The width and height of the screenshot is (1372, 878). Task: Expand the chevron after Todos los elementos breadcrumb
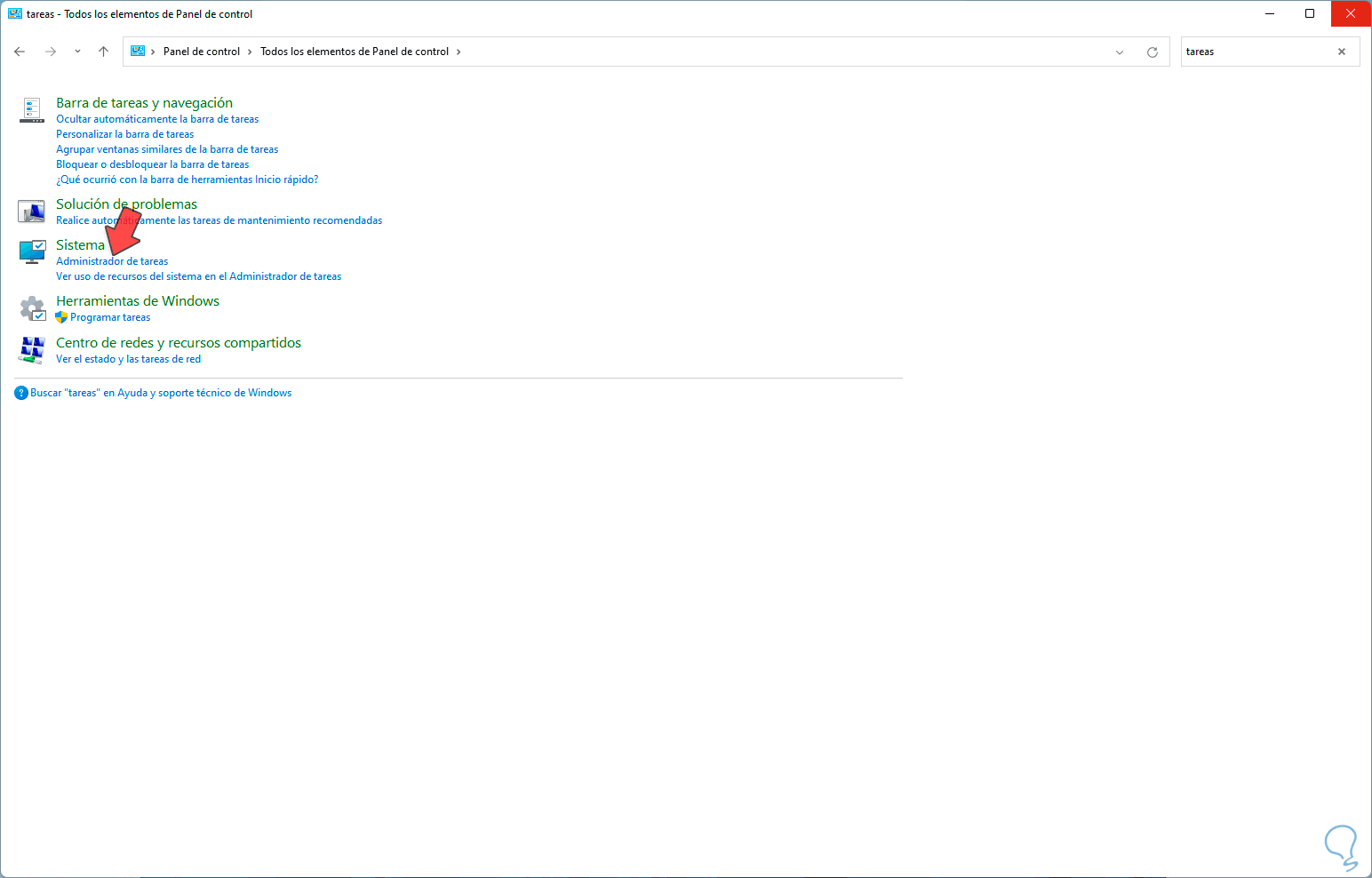coord(459,52)
